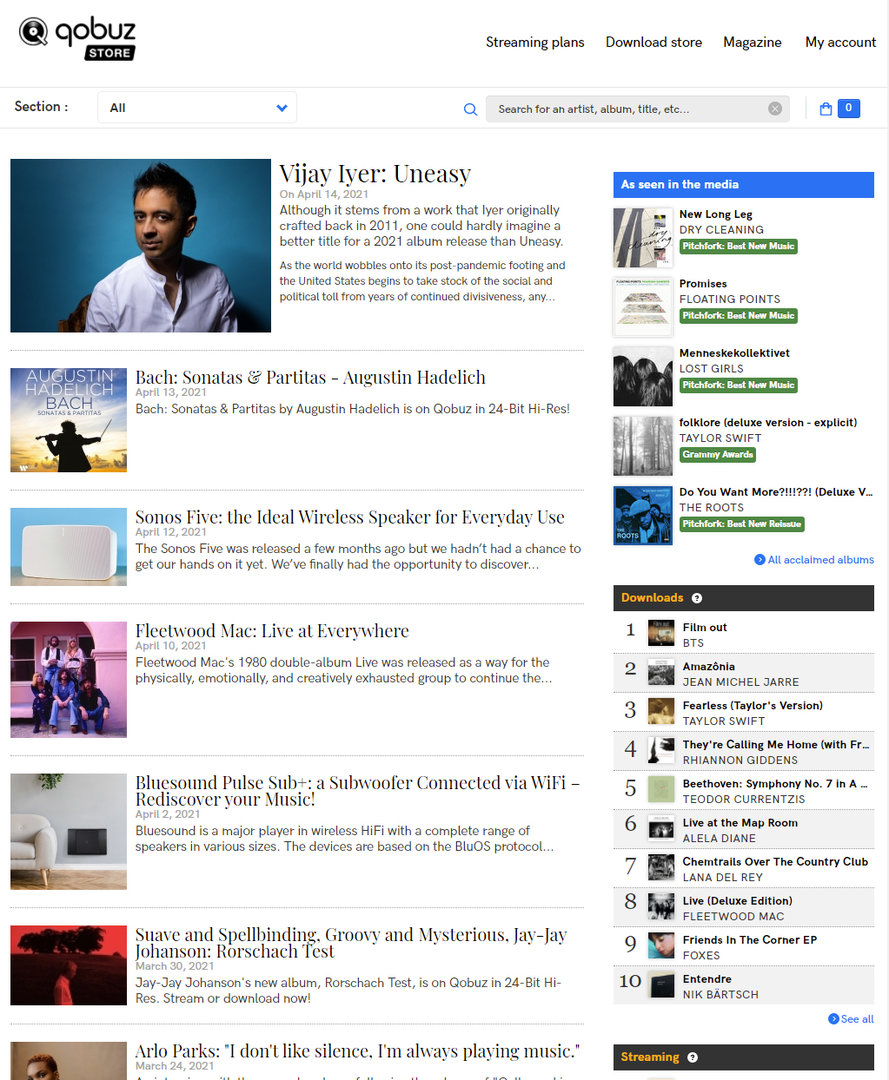
Task: Go to Magazine section
Action: pos(752,42)
